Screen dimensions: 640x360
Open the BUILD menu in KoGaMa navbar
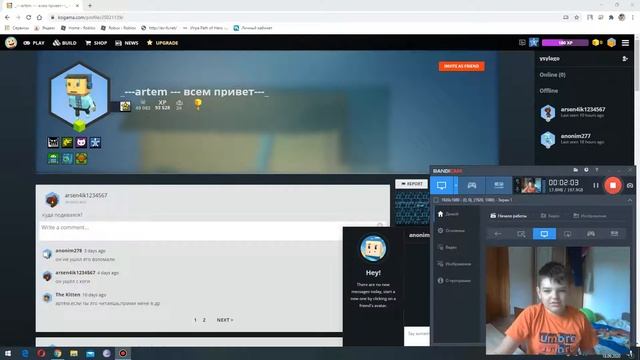click(x=64, y=43)
